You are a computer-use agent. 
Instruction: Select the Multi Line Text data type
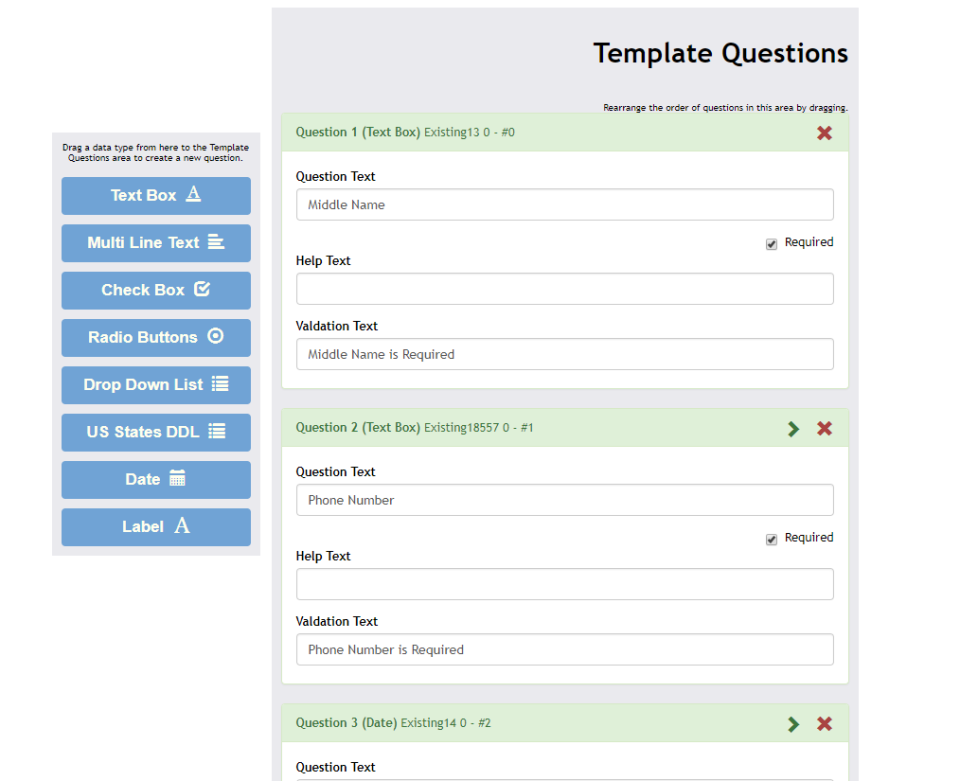pos(156,243)
